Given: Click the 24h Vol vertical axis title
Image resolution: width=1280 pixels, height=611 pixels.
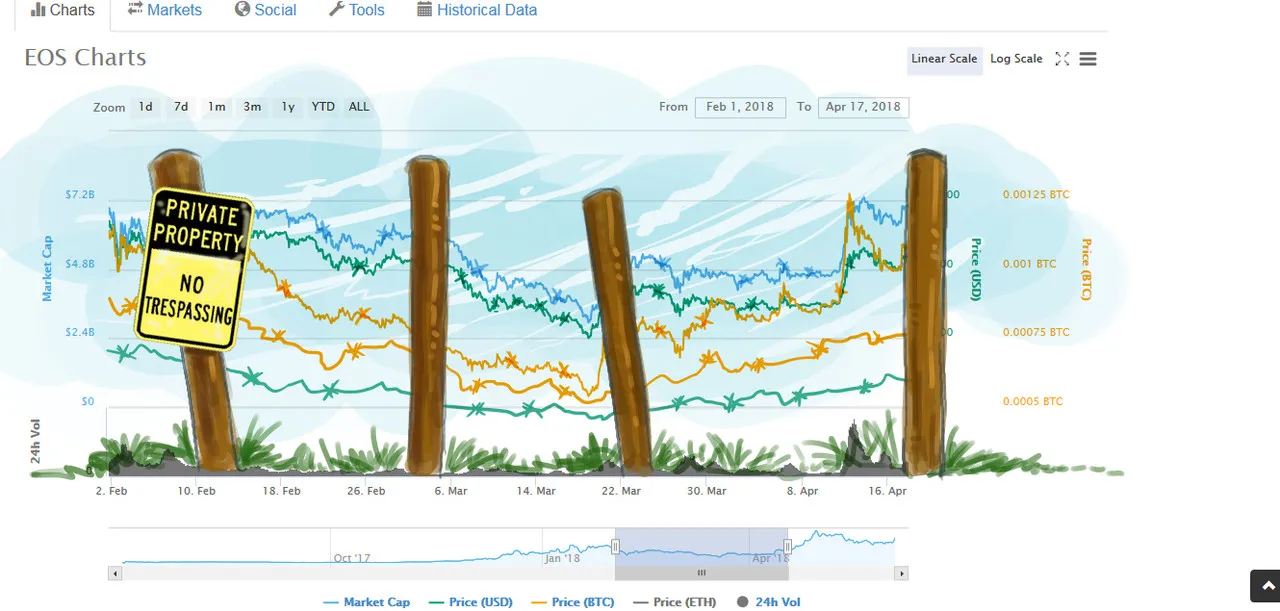Looking at the screenshot, I should (x=36, y=441).
